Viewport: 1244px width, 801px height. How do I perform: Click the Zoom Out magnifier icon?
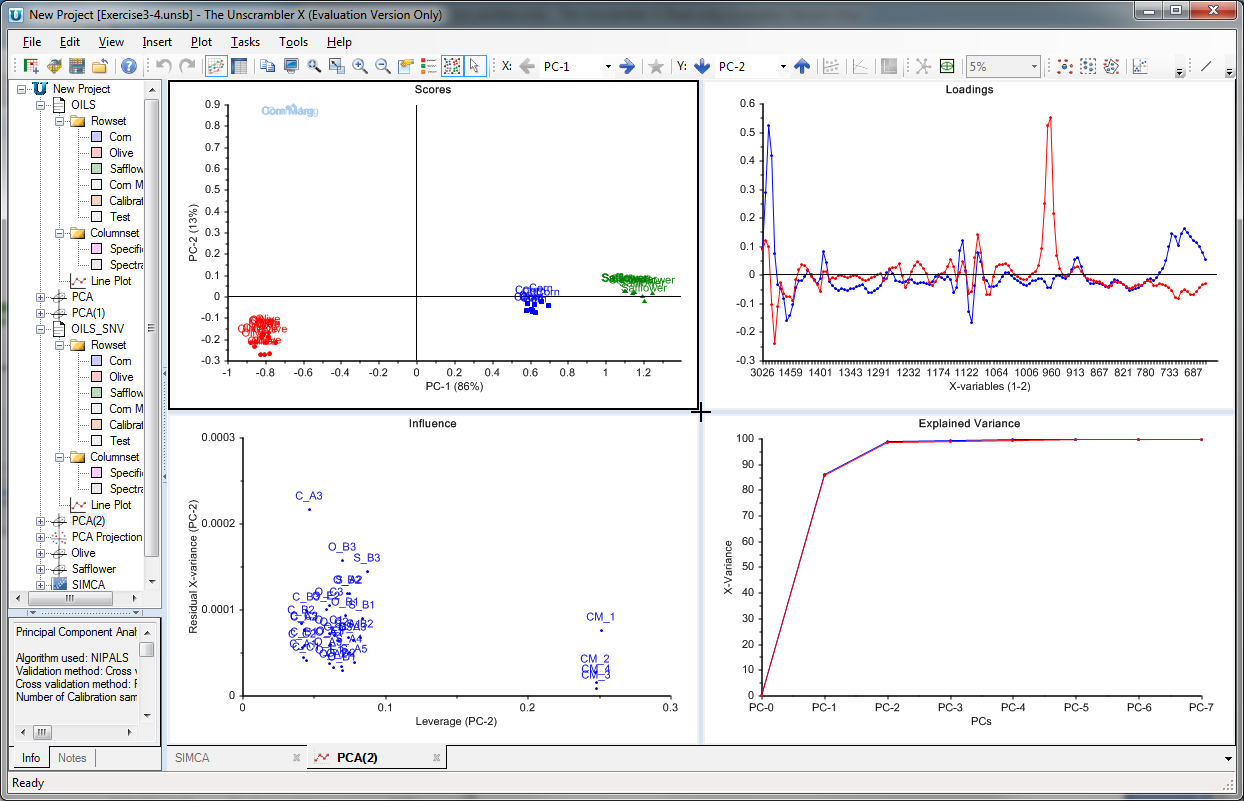click(x=382, y=66)
